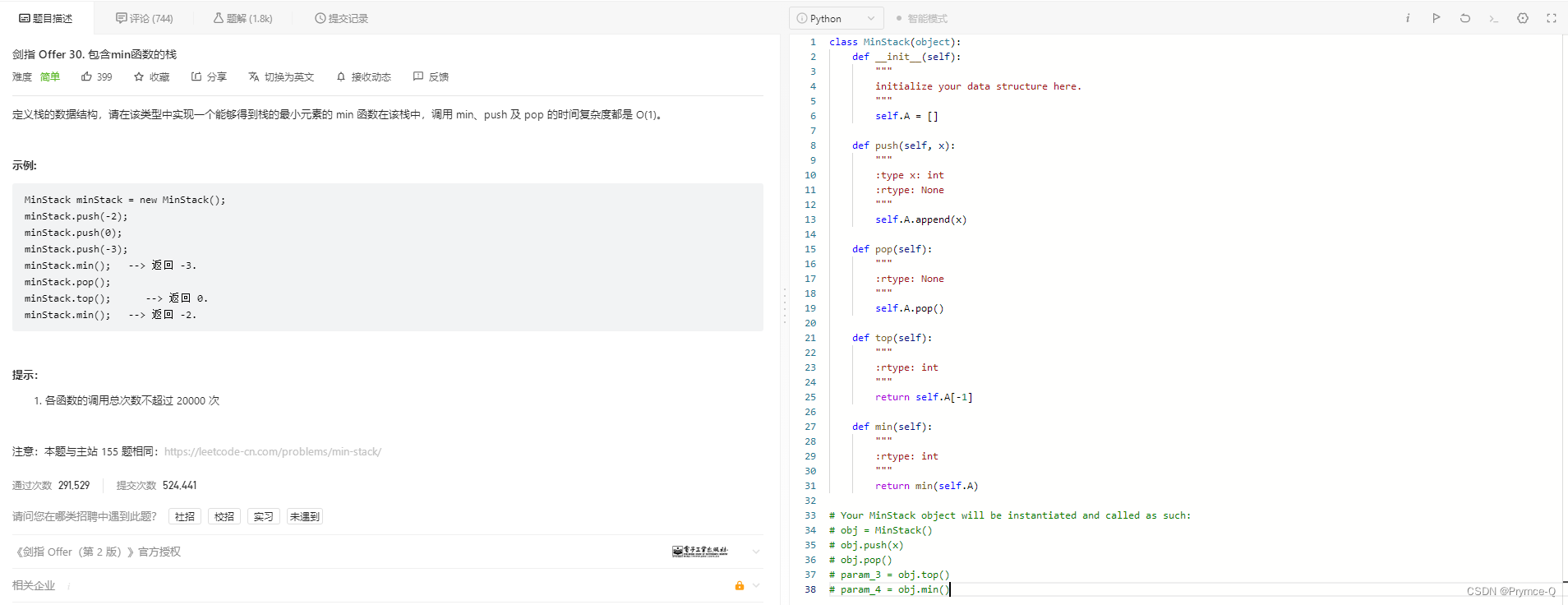Open the terminal console icon
Image resolution: width=1568 pixels, height=605 pixels.
[x=1494, y=18]
